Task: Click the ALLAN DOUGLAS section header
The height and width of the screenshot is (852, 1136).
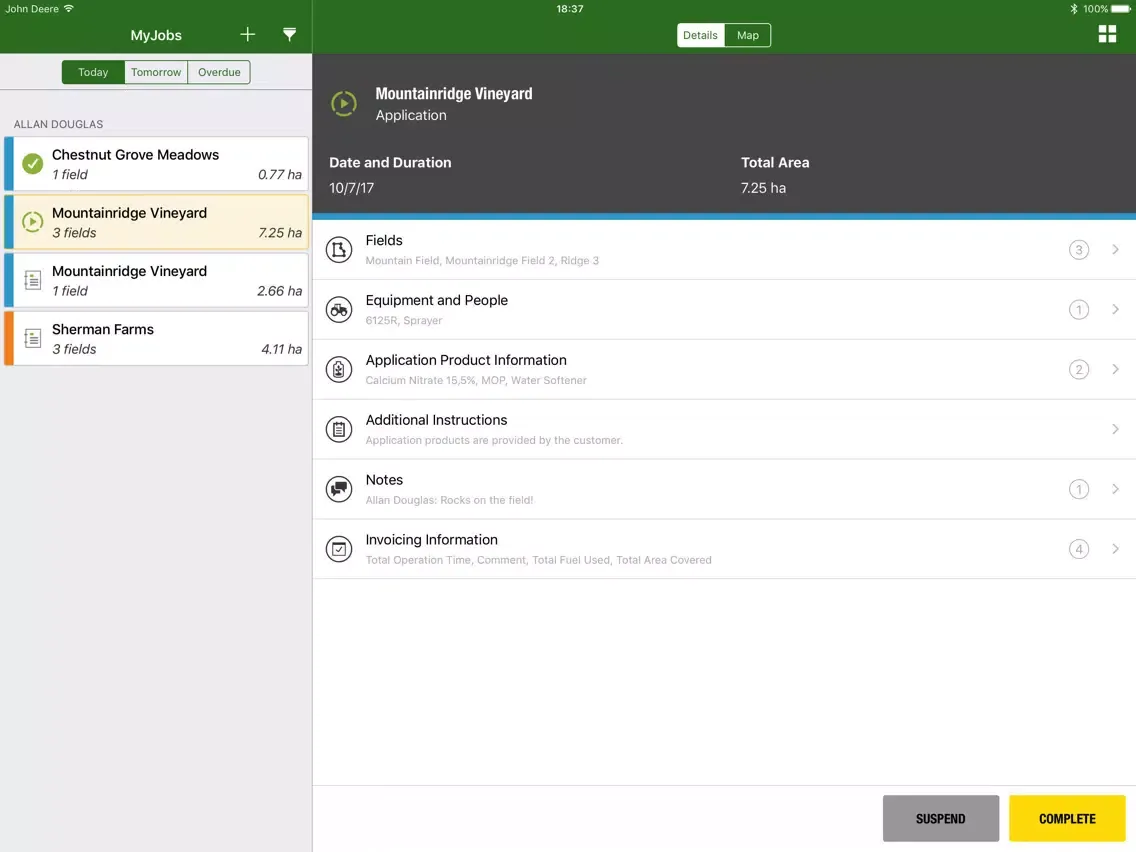Action: pyautogui.click(x=59, y=124)
